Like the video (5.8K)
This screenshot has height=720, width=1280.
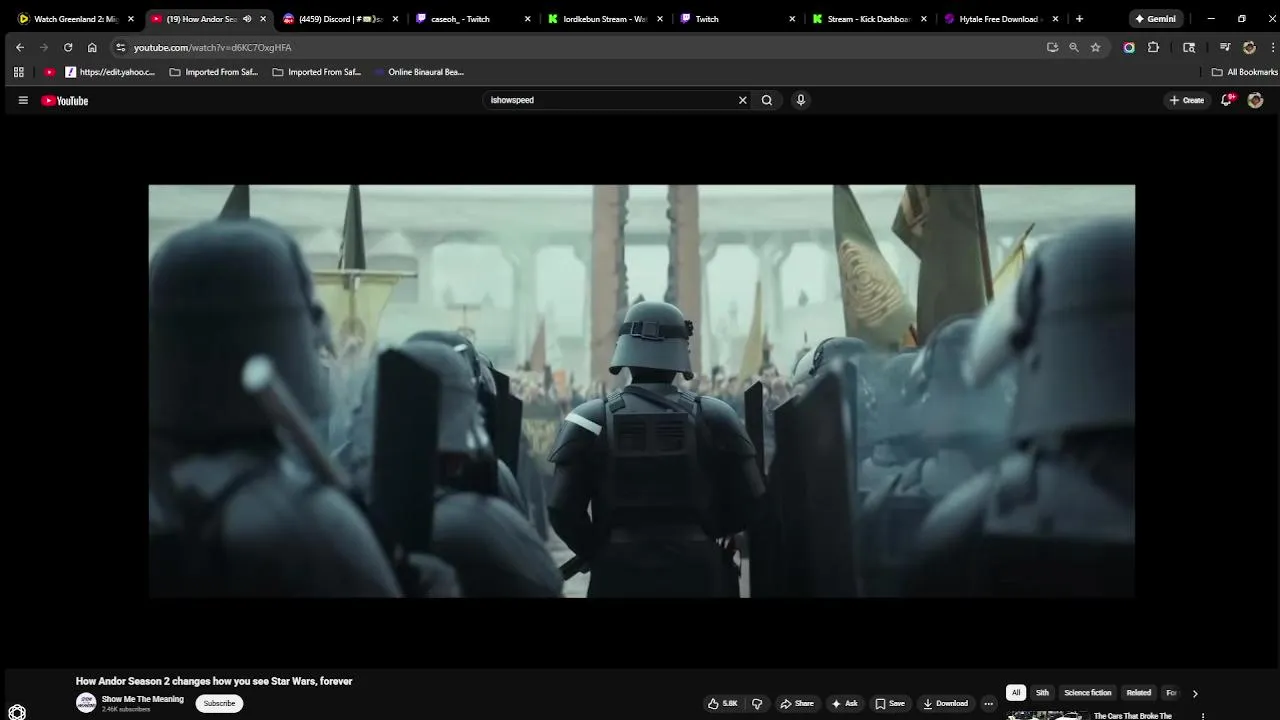(x=723, y=703)
